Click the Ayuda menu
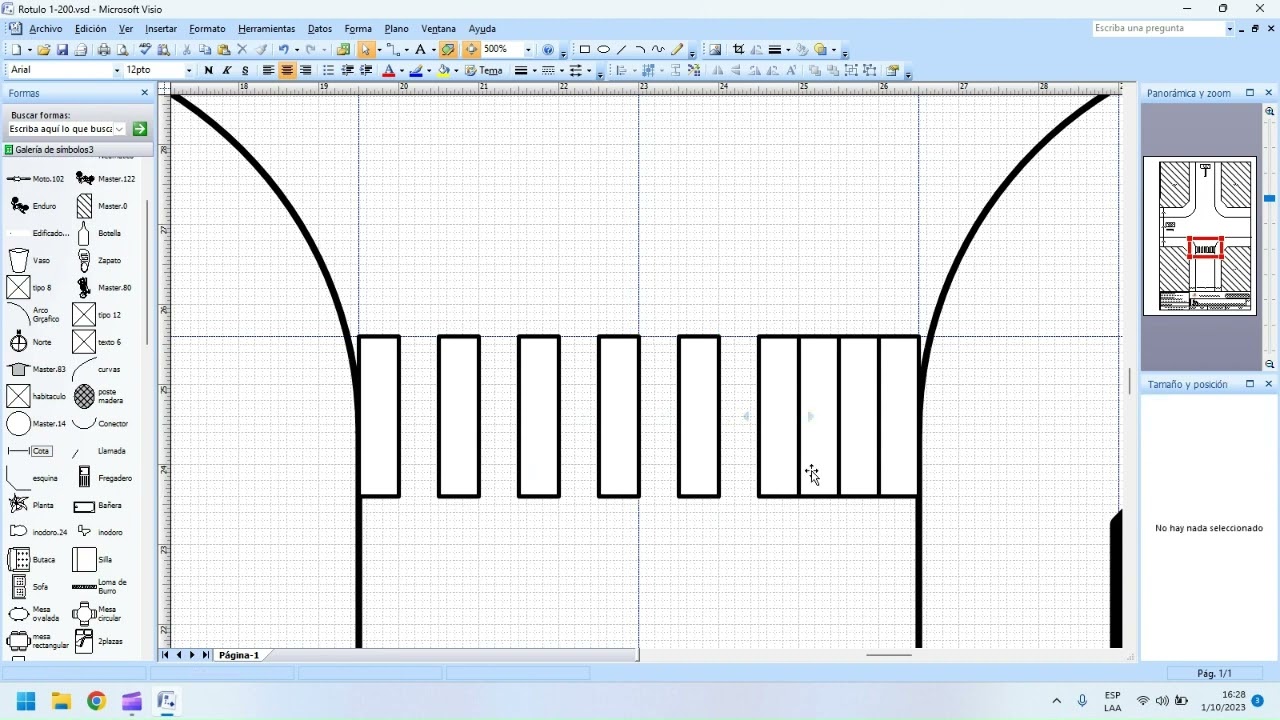1280x720 pixels. coord(482,29)
